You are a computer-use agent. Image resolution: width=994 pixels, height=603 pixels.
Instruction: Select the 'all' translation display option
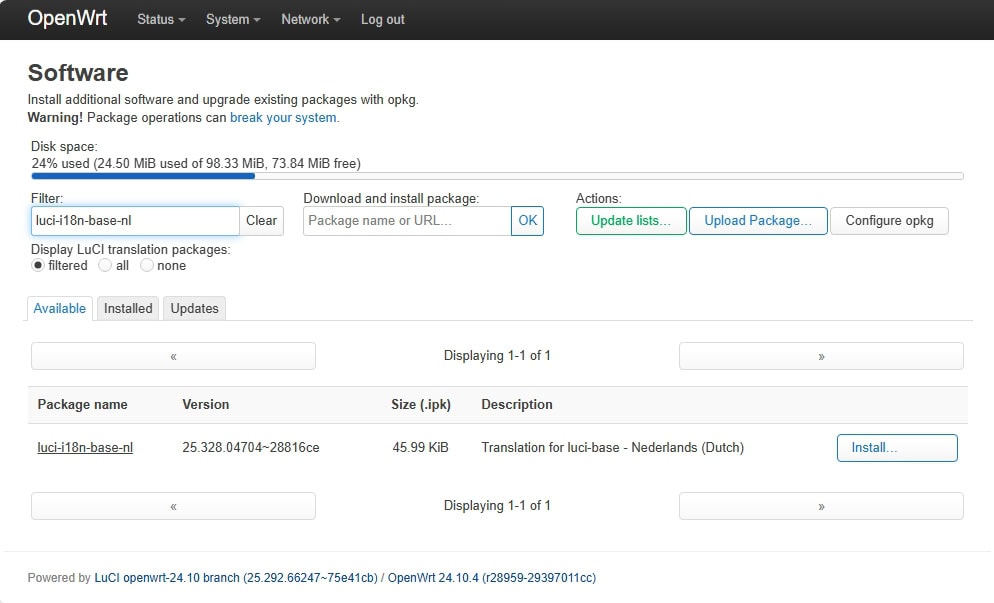point(104,266)
